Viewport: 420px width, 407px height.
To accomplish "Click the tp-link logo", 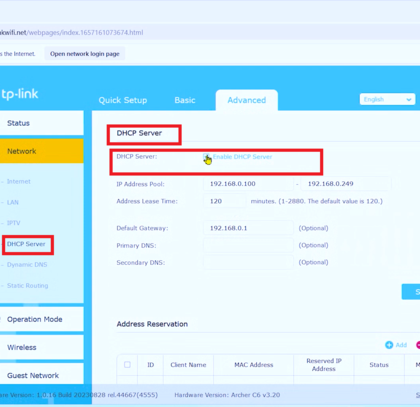I will [x=19, y=94].
